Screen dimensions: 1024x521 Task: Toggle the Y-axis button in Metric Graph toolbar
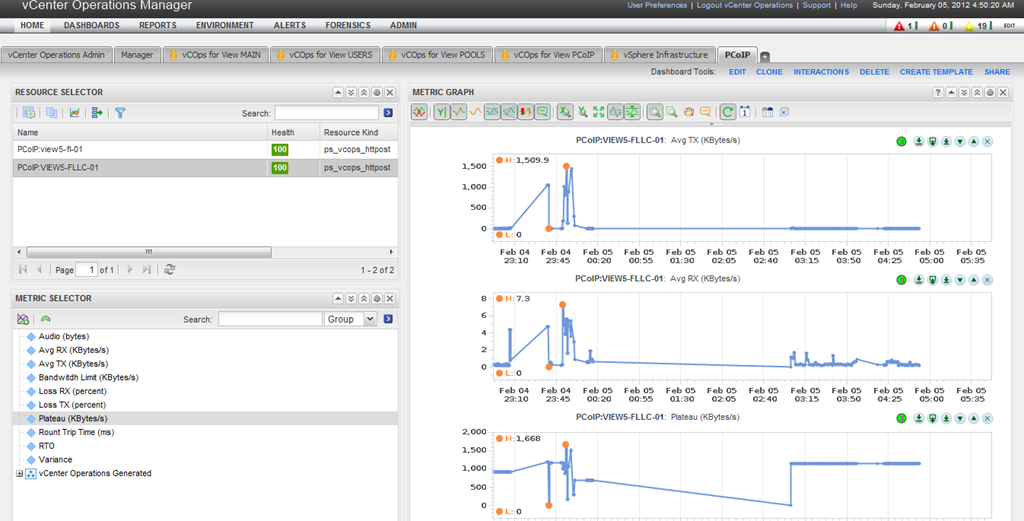coord(441,112)
